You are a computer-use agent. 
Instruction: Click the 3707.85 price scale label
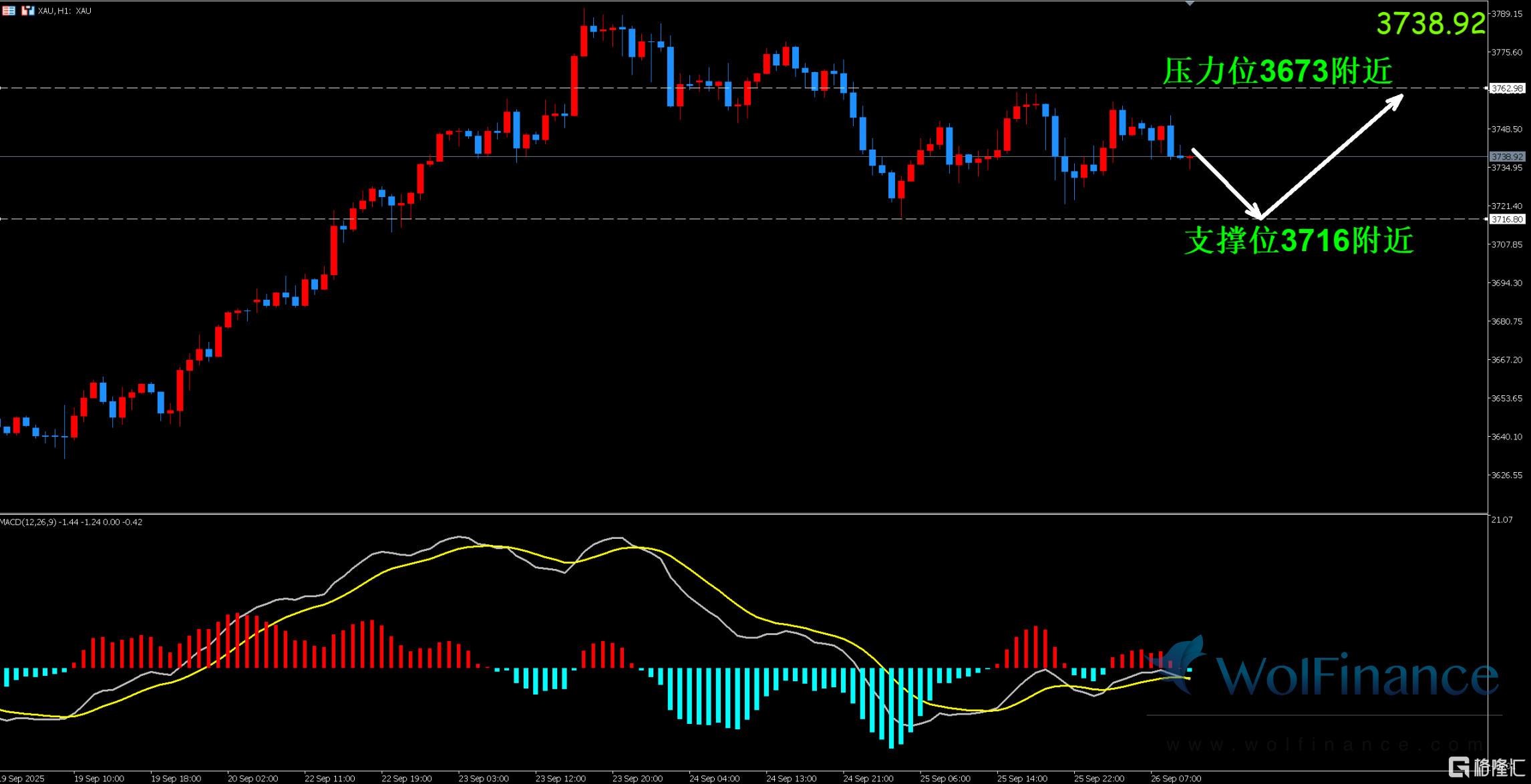tap(1507, 244)
